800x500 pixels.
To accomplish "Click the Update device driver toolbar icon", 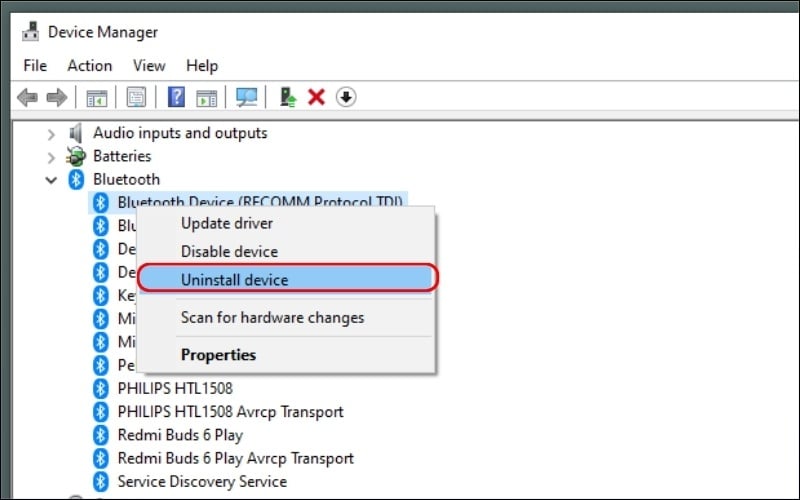I will coord(288,97).
